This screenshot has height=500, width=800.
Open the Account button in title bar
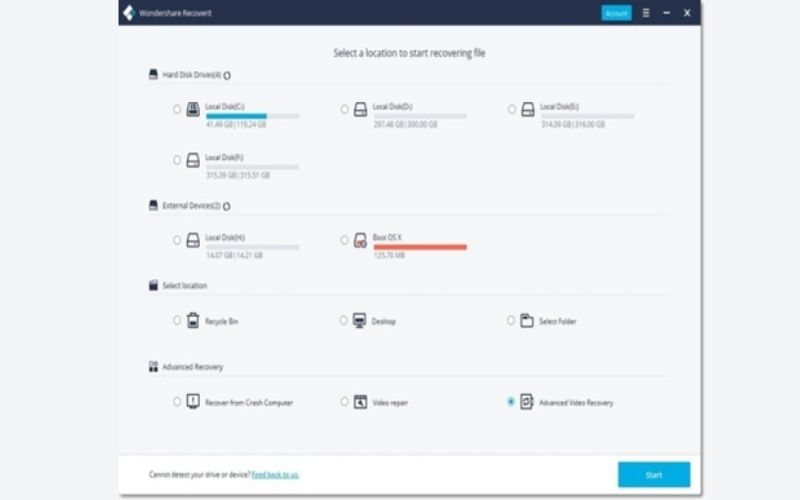[x=616, y=13]
